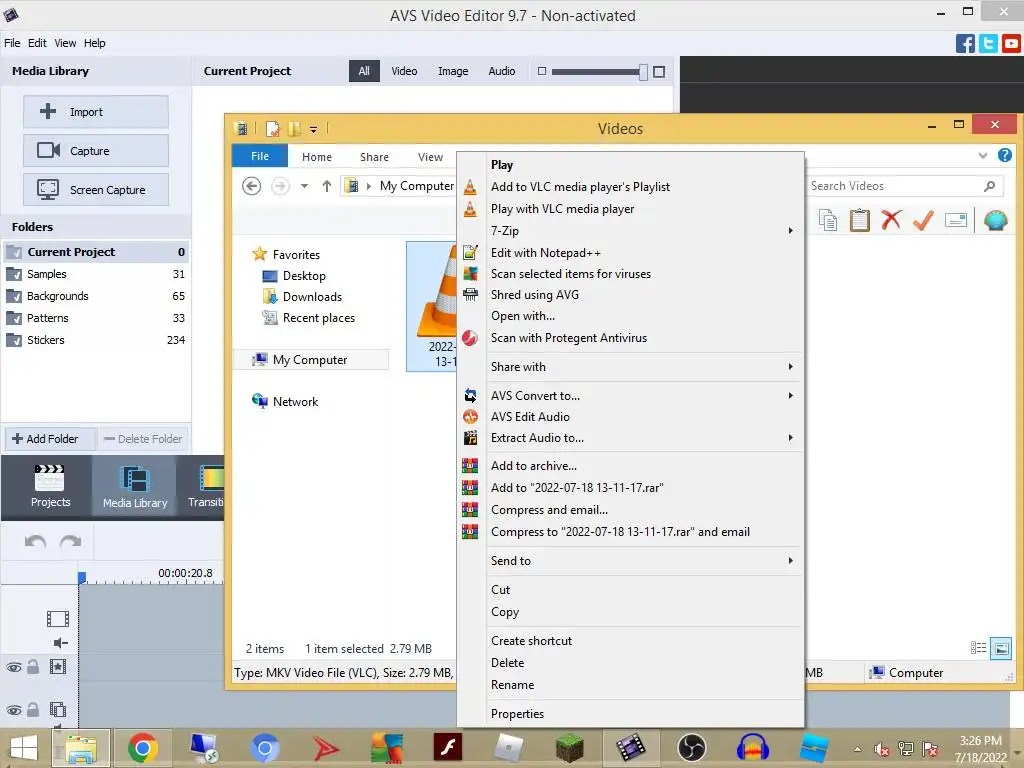Click the new folder icon in Explorer quick access toolbar
The width and height of the screenshot is (1024, 768).
[295, 129]
